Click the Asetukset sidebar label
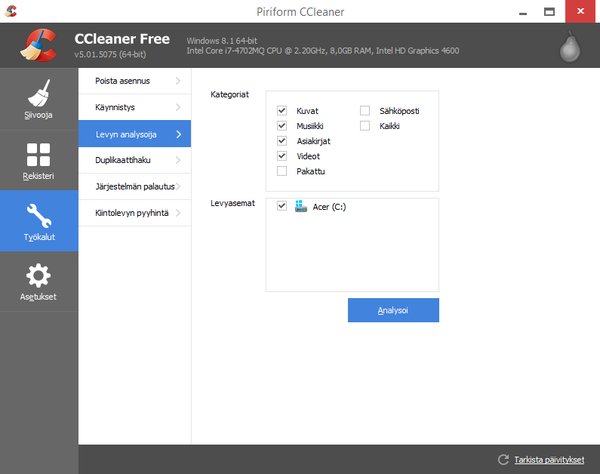This screenshot has height=474, width=600. click(x=38, y=296)
